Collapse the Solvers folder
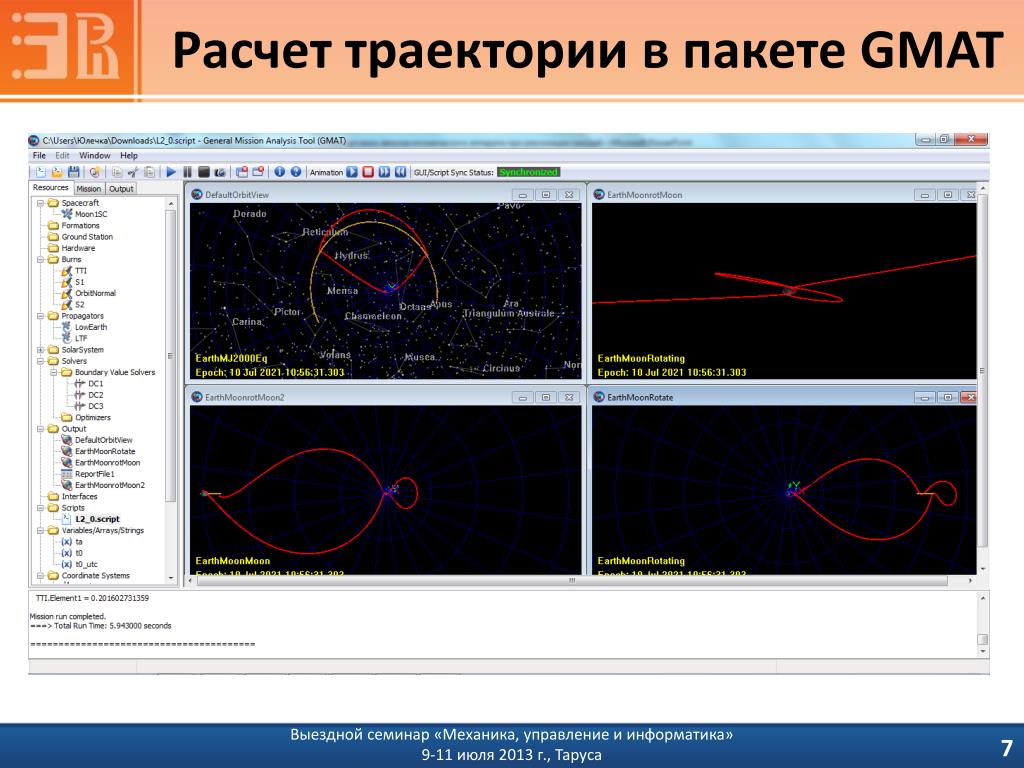The height and width of the screenshot is (768, 1024). 40,361
